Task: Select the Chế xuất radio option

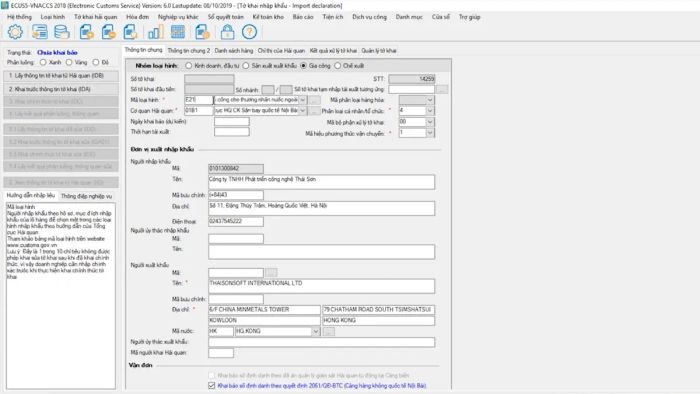Action: [x=338, y=66]
